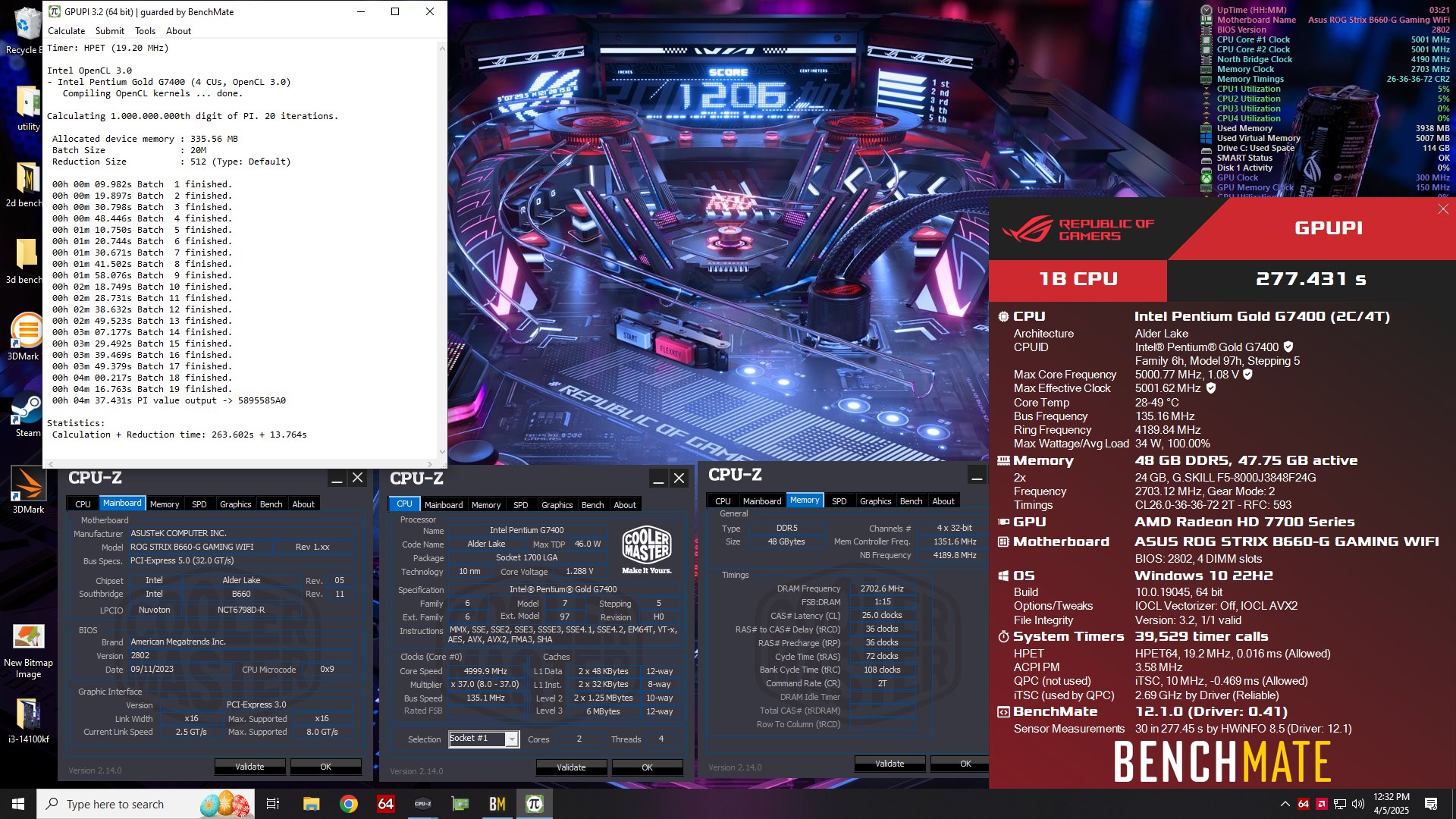Open SPD tab in right CPU-Z window
Viewport: 1456px width, 819px height.
coord(839,501)
